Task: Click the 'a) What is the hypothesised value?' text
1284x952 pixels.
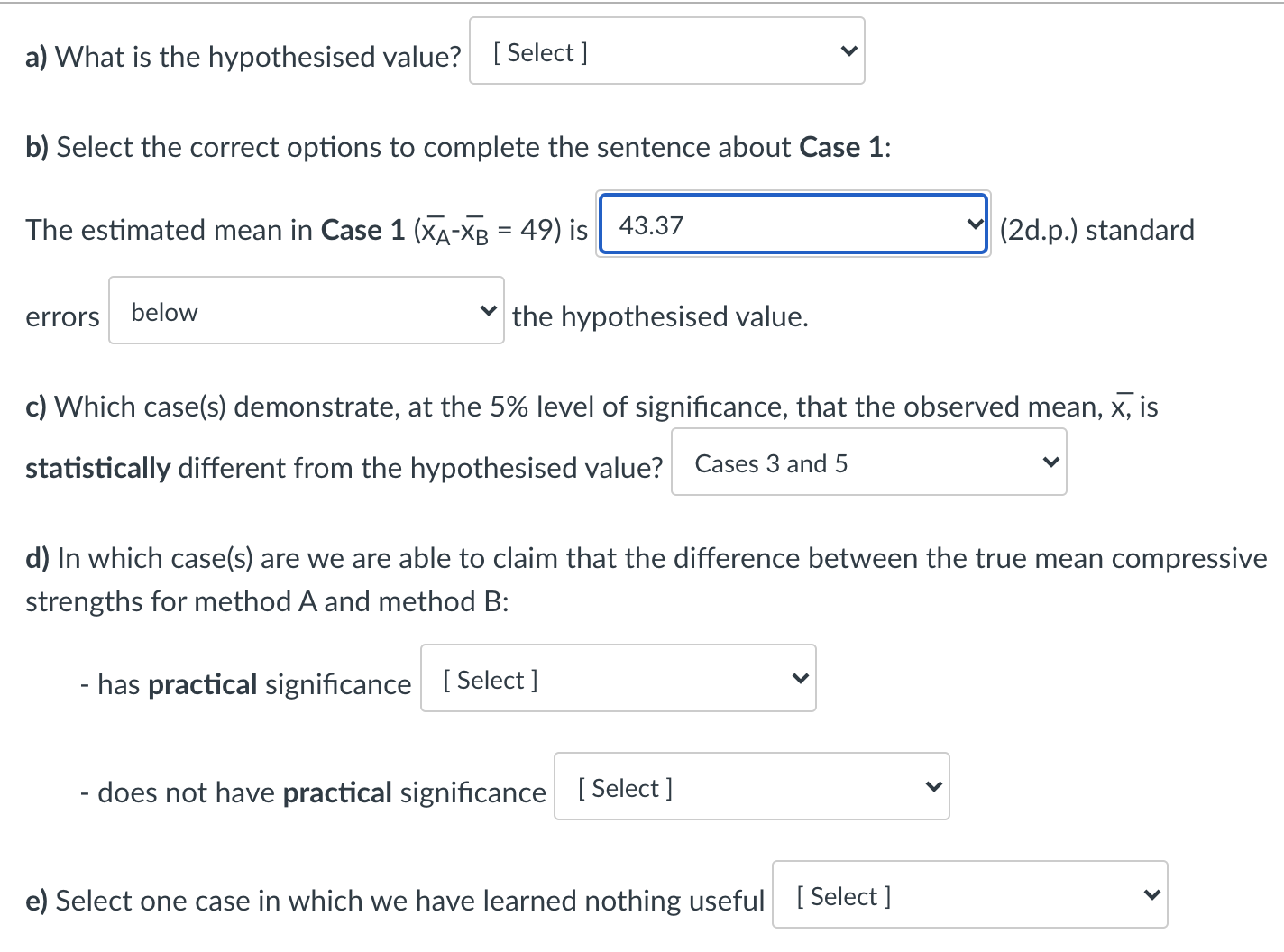Action: coord(243,57)
